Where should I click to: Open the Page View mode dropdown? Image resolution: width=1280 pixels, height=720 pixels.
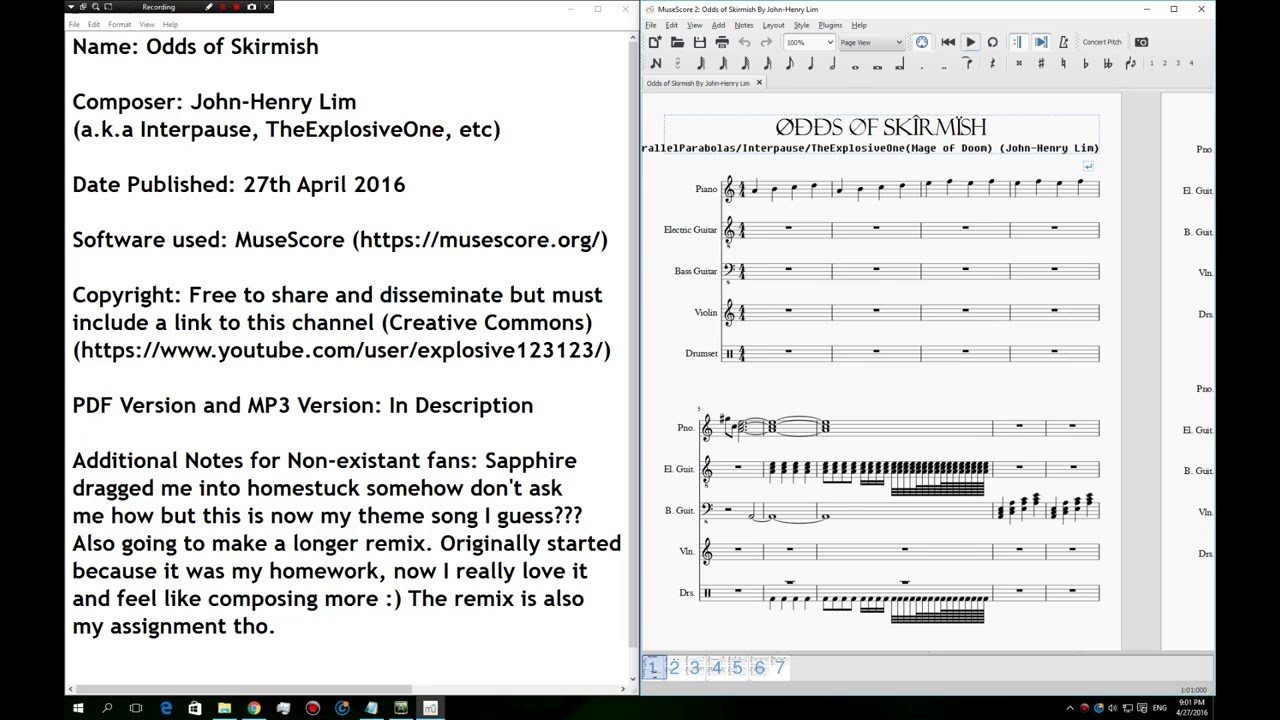(x=871, y=42)
